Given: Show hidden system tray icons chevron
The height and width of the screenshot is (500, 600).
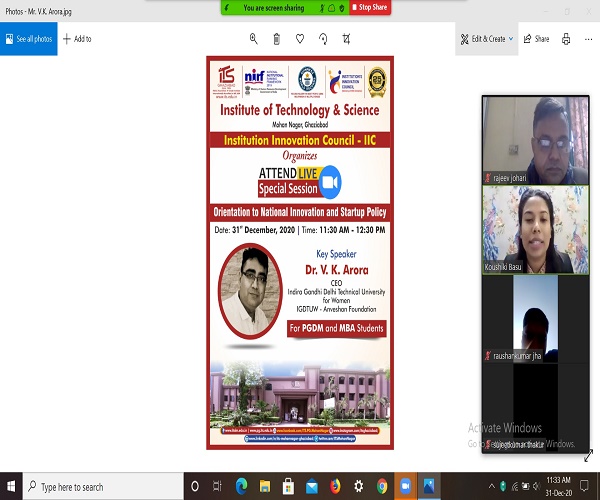Looking at the screenshot, I should (492, 486).
